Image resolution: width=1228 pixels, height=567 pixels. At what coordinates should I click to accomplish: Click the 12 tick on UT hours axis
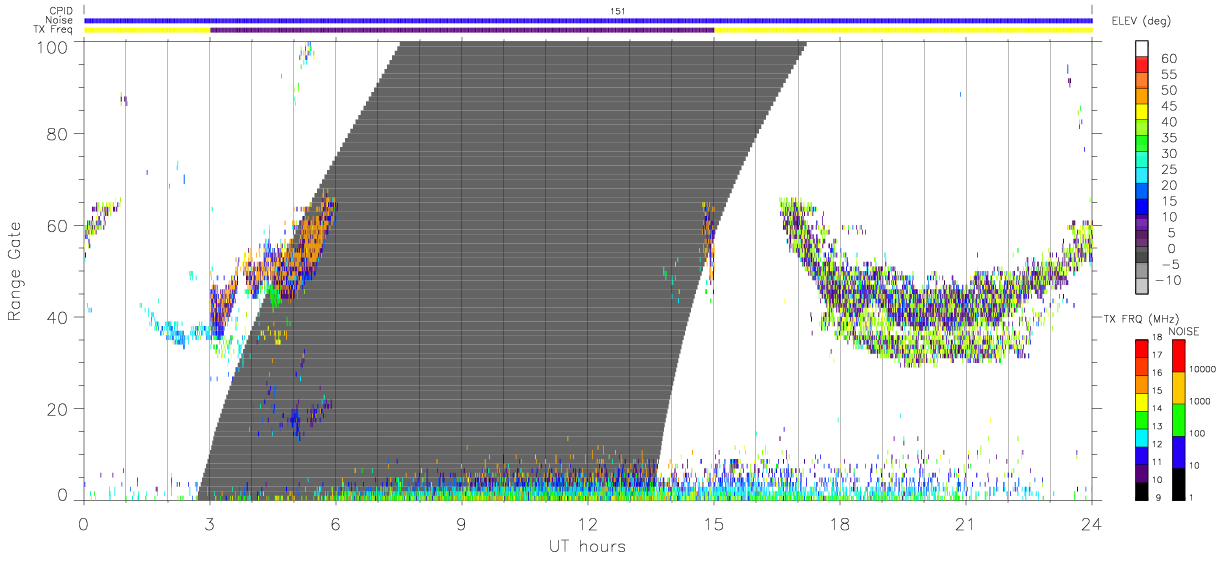click(x=588, y=523)
